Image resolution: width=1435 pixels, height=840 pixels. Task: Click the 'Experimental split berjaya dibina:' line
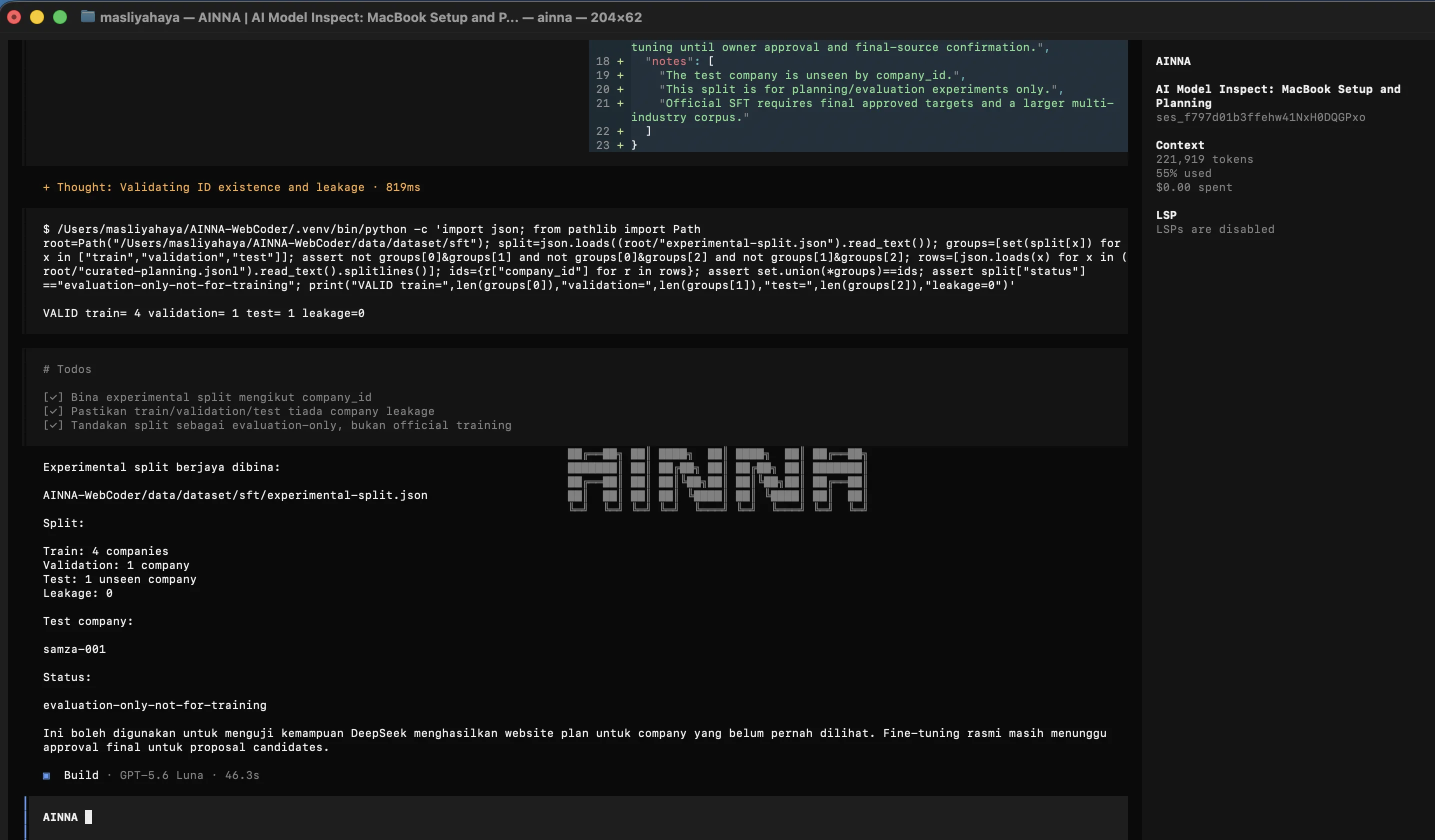pos(161,467)
